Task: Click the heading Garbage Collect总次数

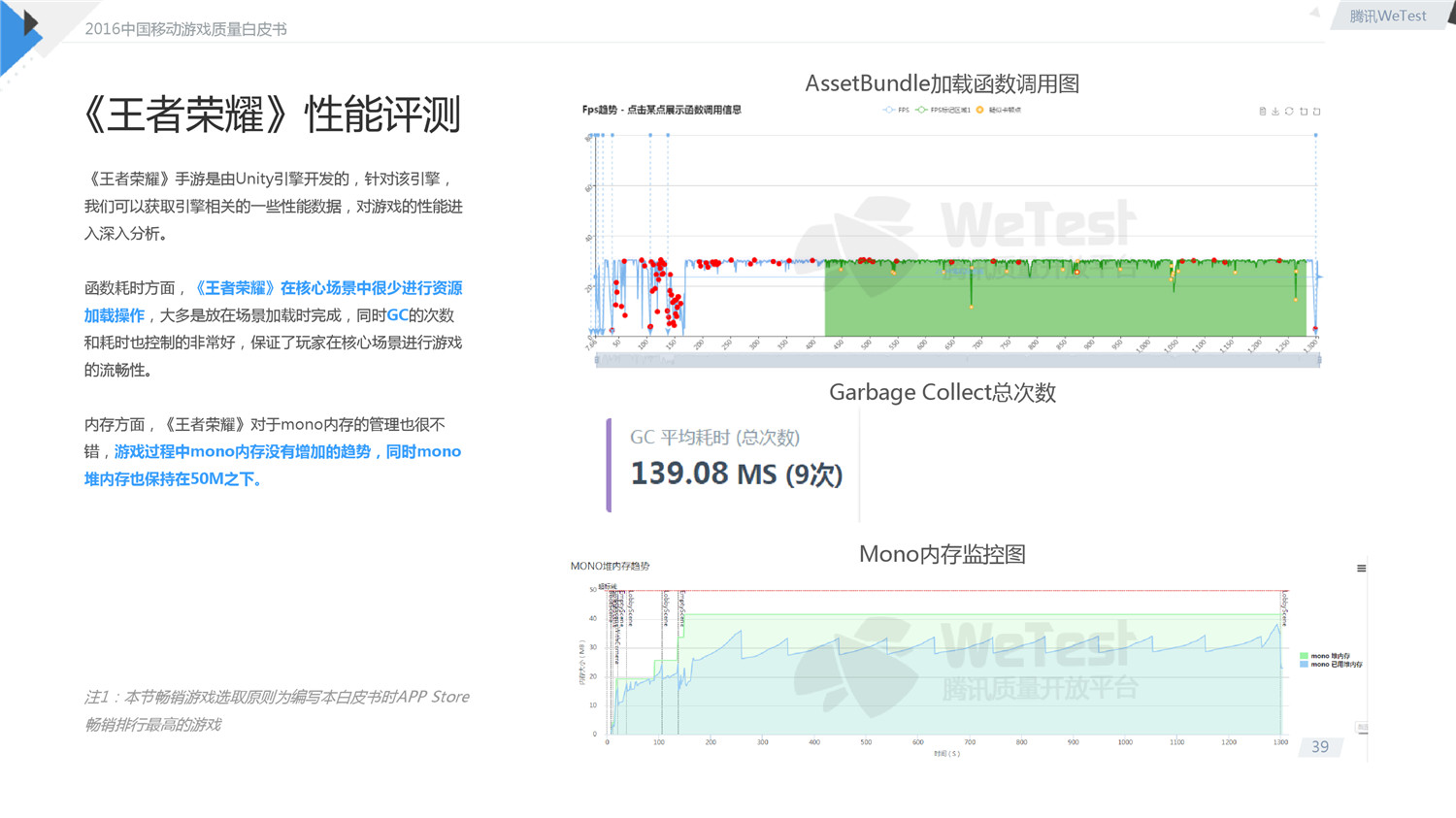Action: (x=942, y=392)
